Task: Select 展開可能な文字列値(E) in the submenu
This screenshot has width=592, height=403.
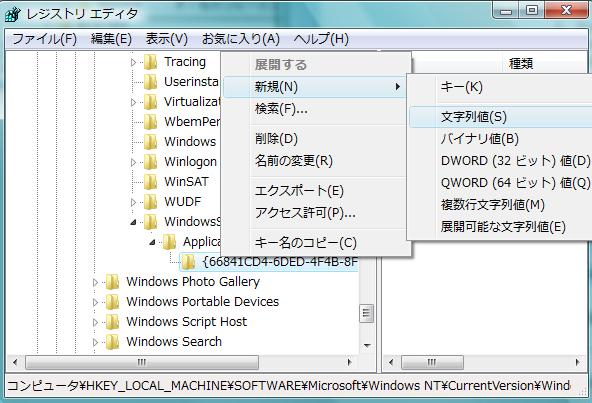Action: pos(500,227)
